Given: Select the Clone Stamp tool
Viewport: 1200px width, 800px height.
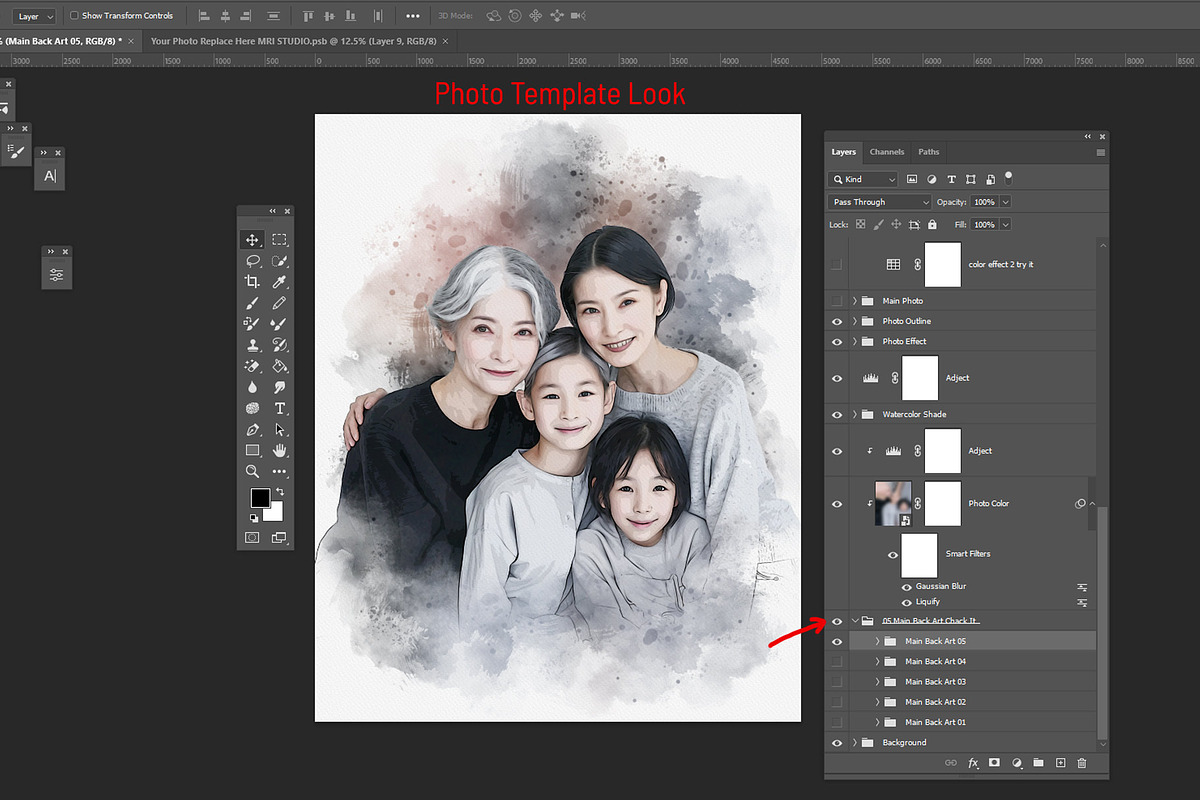Looking at the screenshot, I should [252, 345].
